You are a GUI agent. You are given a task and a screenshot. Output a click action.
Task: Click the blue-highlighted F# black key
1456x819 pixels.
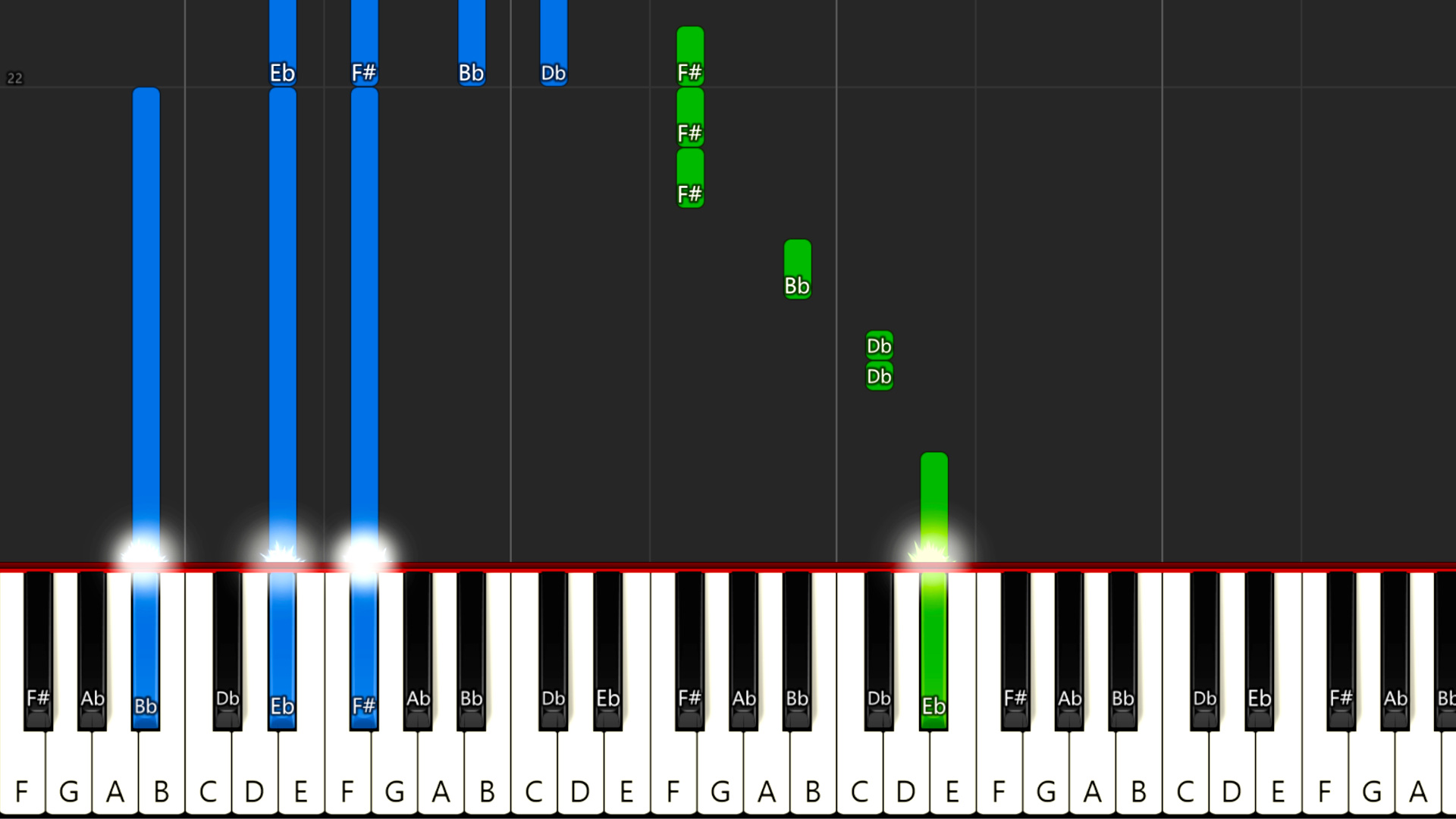click(x=364, y=651)
